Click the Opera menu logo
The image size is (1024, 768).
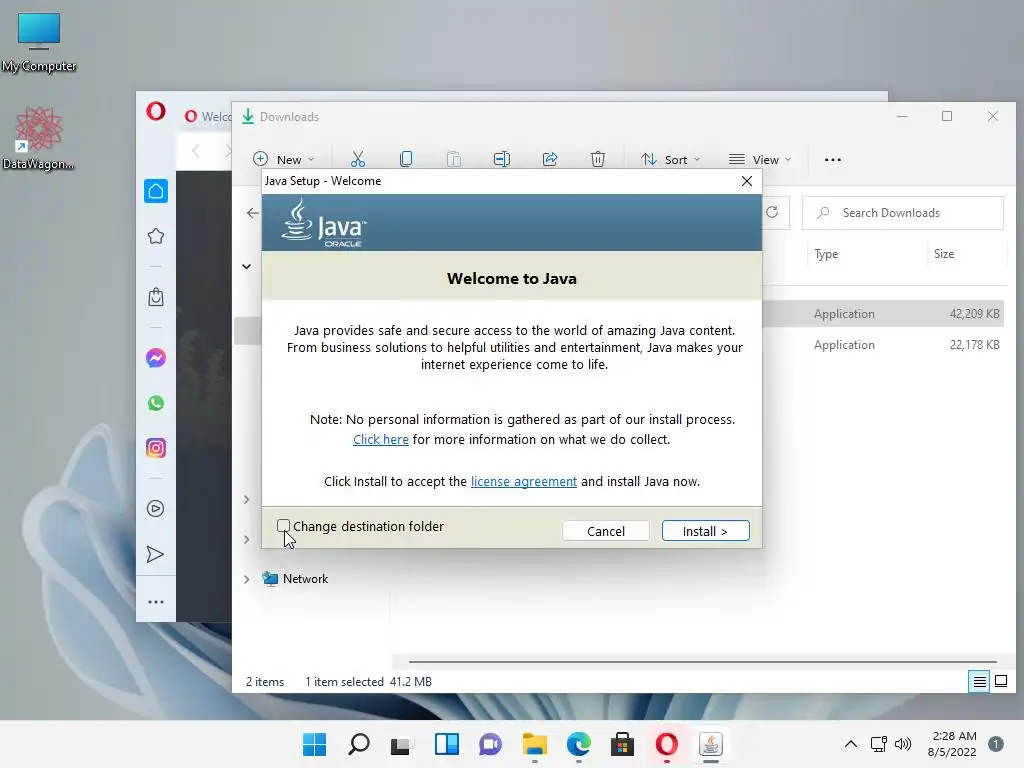(x=156, y=111)
